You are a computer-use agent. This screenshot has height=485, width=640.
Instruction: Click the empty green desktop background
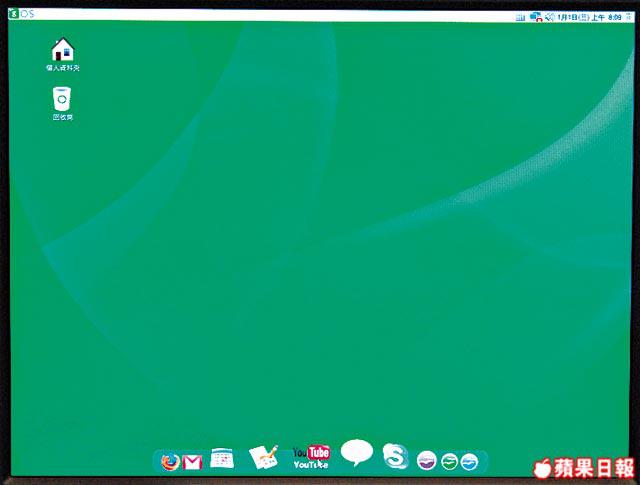point(330,250)
